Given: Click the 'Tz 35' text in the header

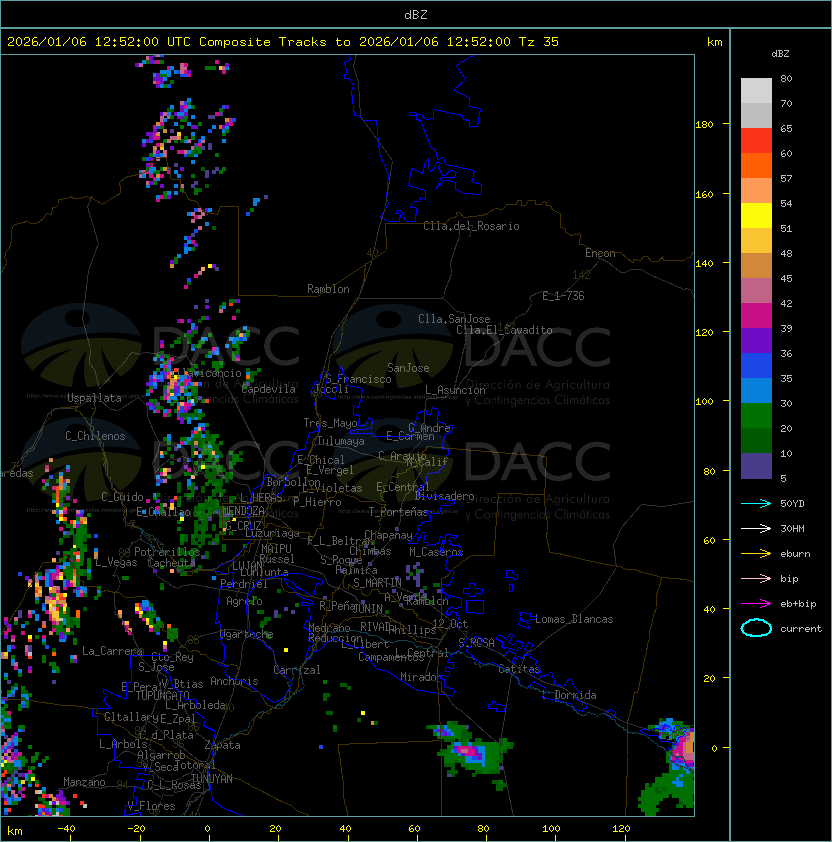Looking at the screenshot, I should [539, 42].
